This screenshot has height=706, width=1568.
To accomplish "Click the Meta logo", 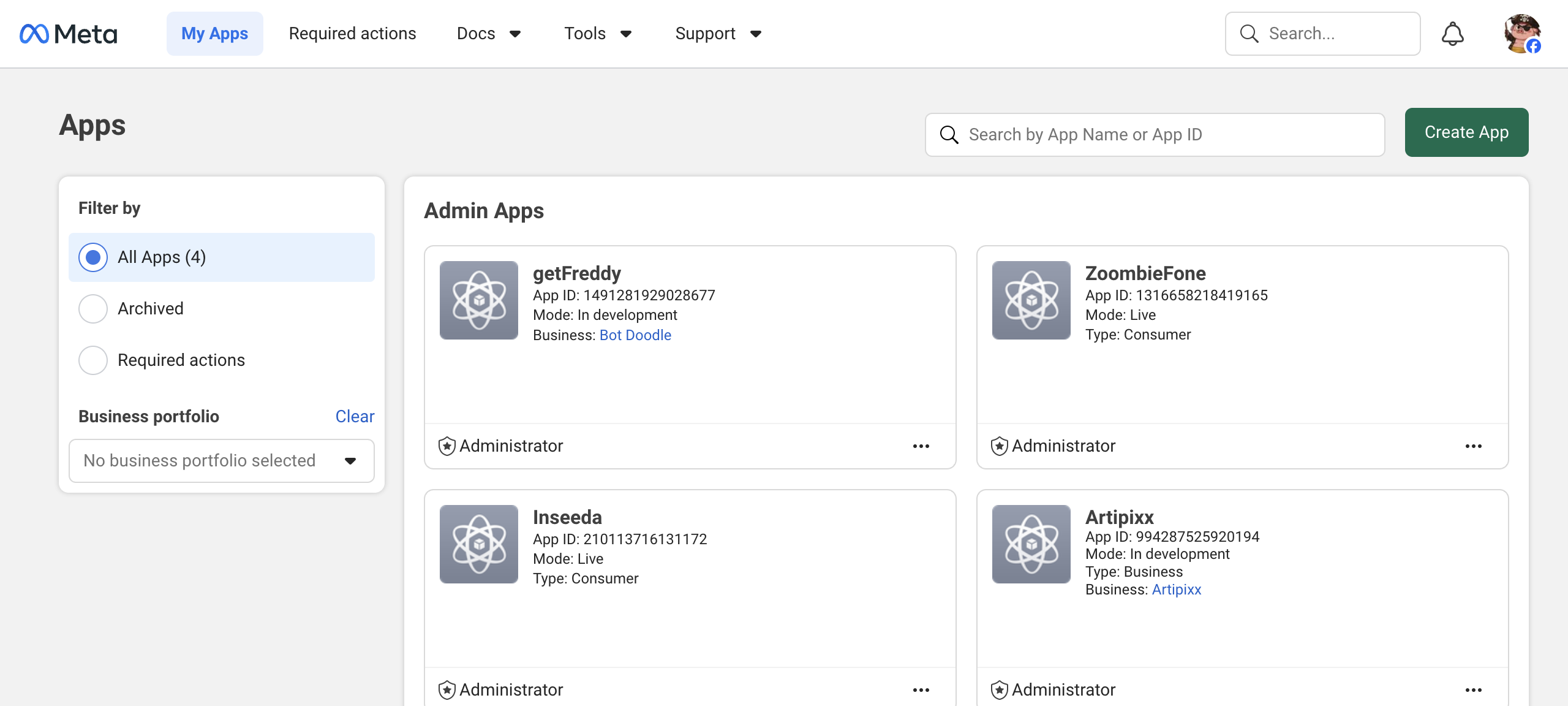I will 68,34.
